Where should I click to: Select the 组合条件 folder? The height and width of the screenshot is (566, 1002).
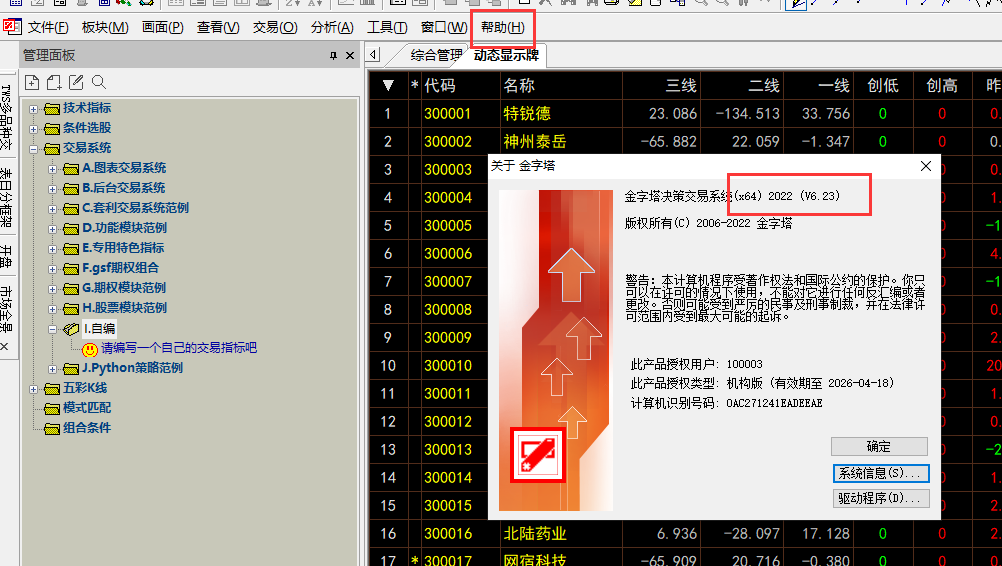87,428
